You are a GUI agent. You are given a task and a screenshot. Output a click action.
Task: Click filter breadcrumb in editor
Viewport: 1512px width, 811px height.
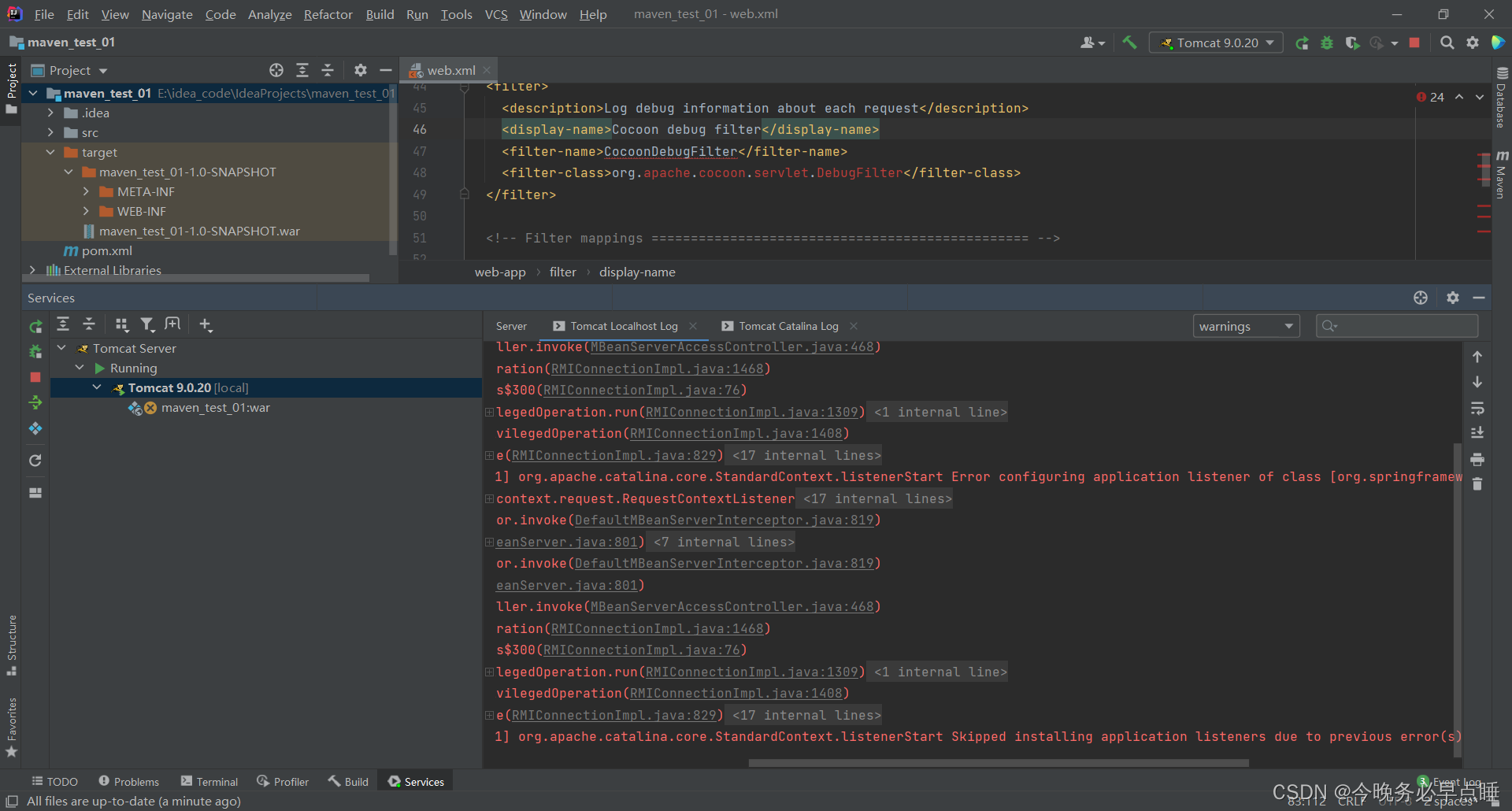coord(562,272)
